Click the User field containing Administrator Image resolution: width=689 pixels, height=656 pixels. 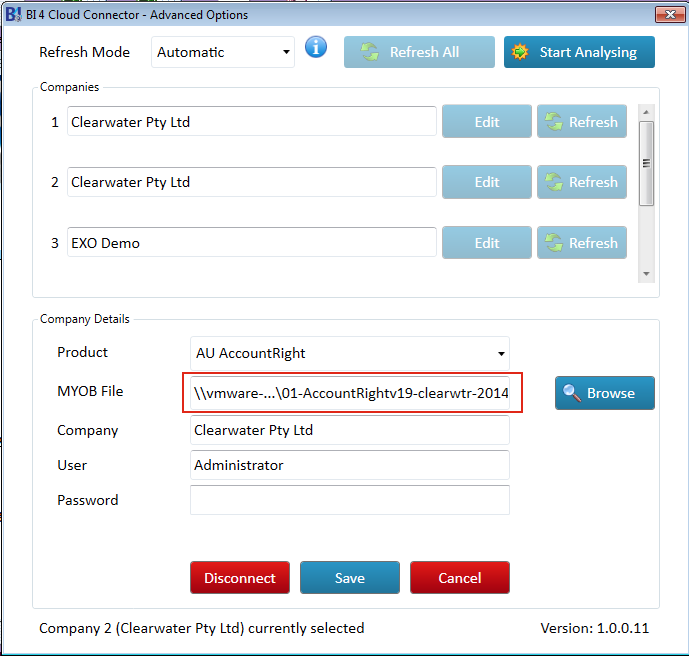click(x=350, y=465)
